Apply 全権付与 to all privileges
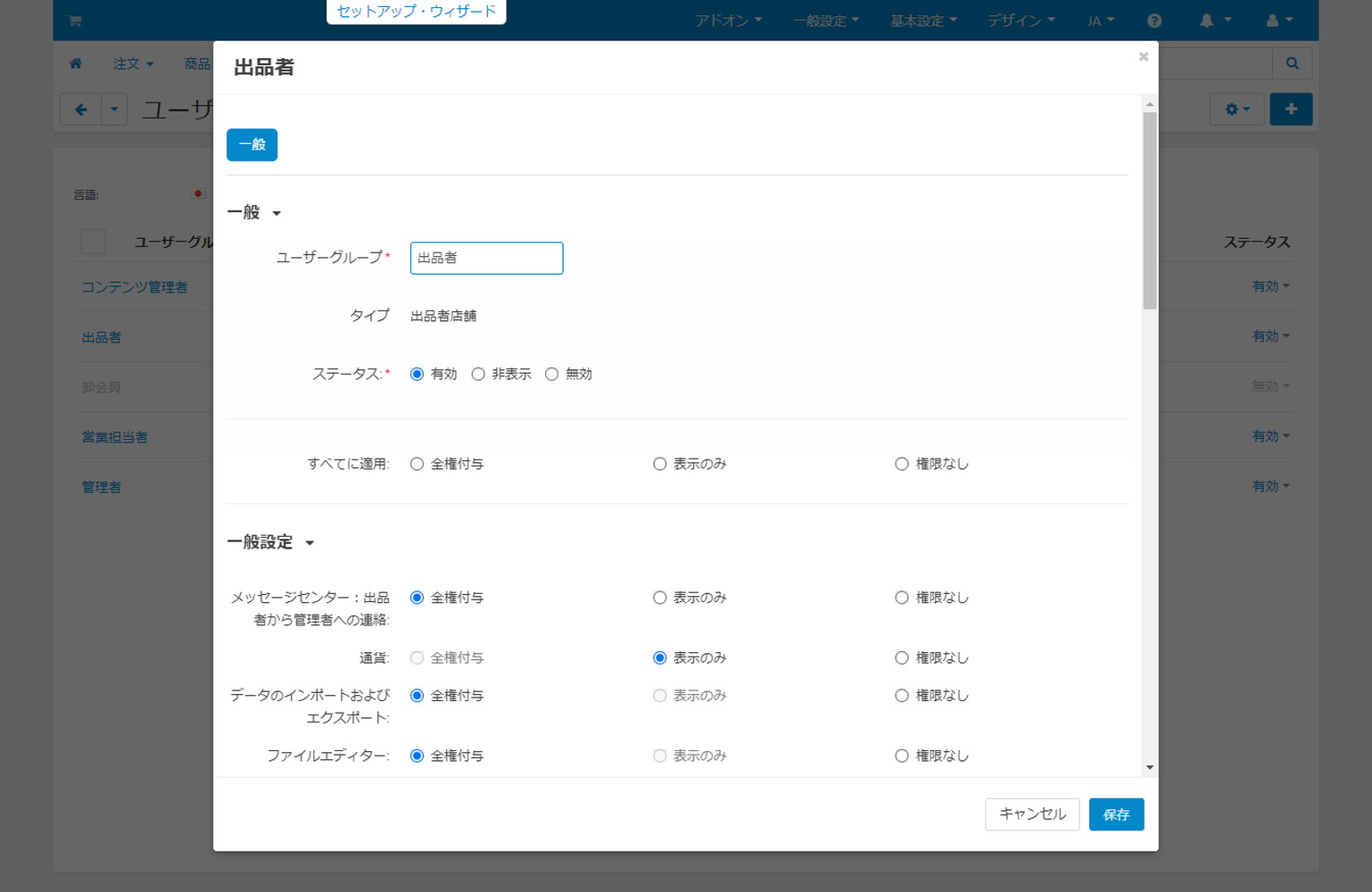 tap(417, 464)
